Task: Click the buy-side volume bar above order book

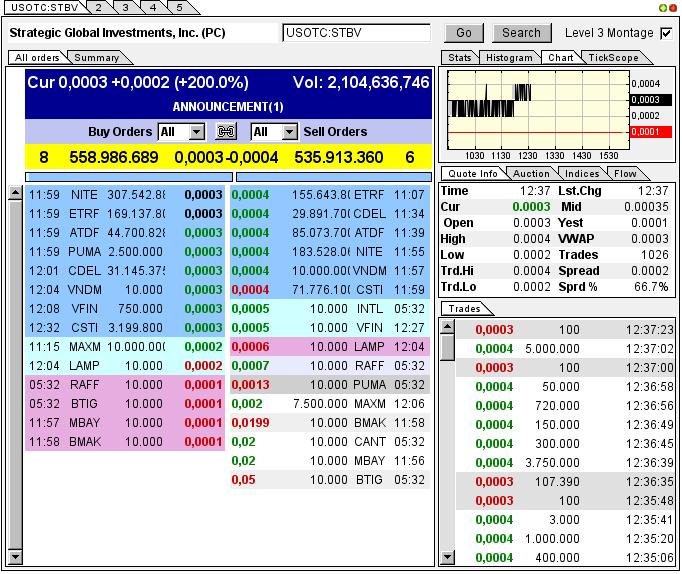Action: tap(129, 177)
